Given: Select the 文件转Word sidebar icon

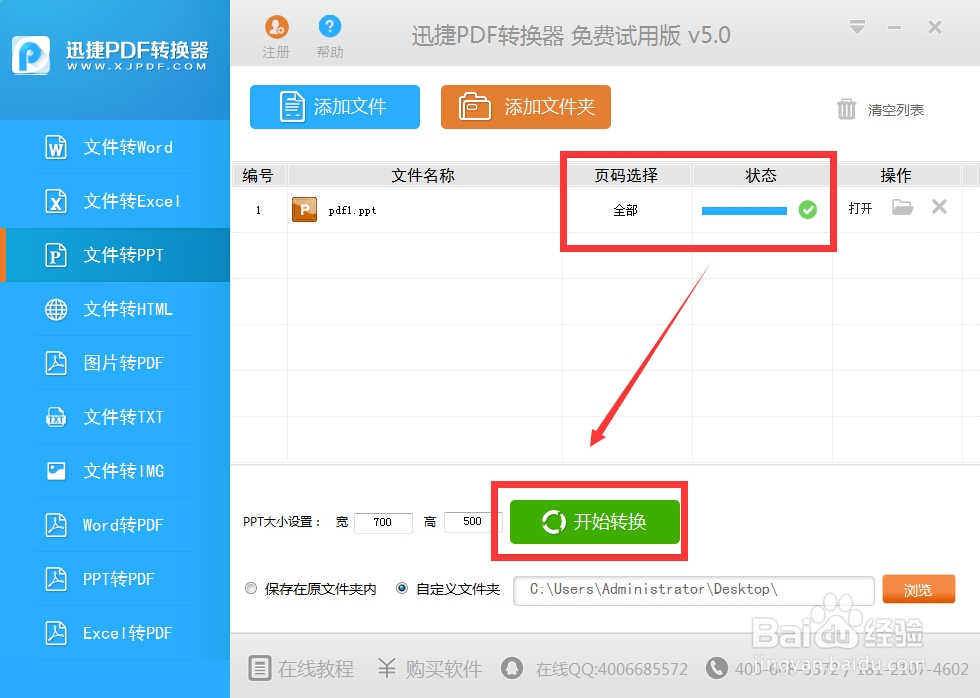Looking at the screenshot, I should point(55,146).
